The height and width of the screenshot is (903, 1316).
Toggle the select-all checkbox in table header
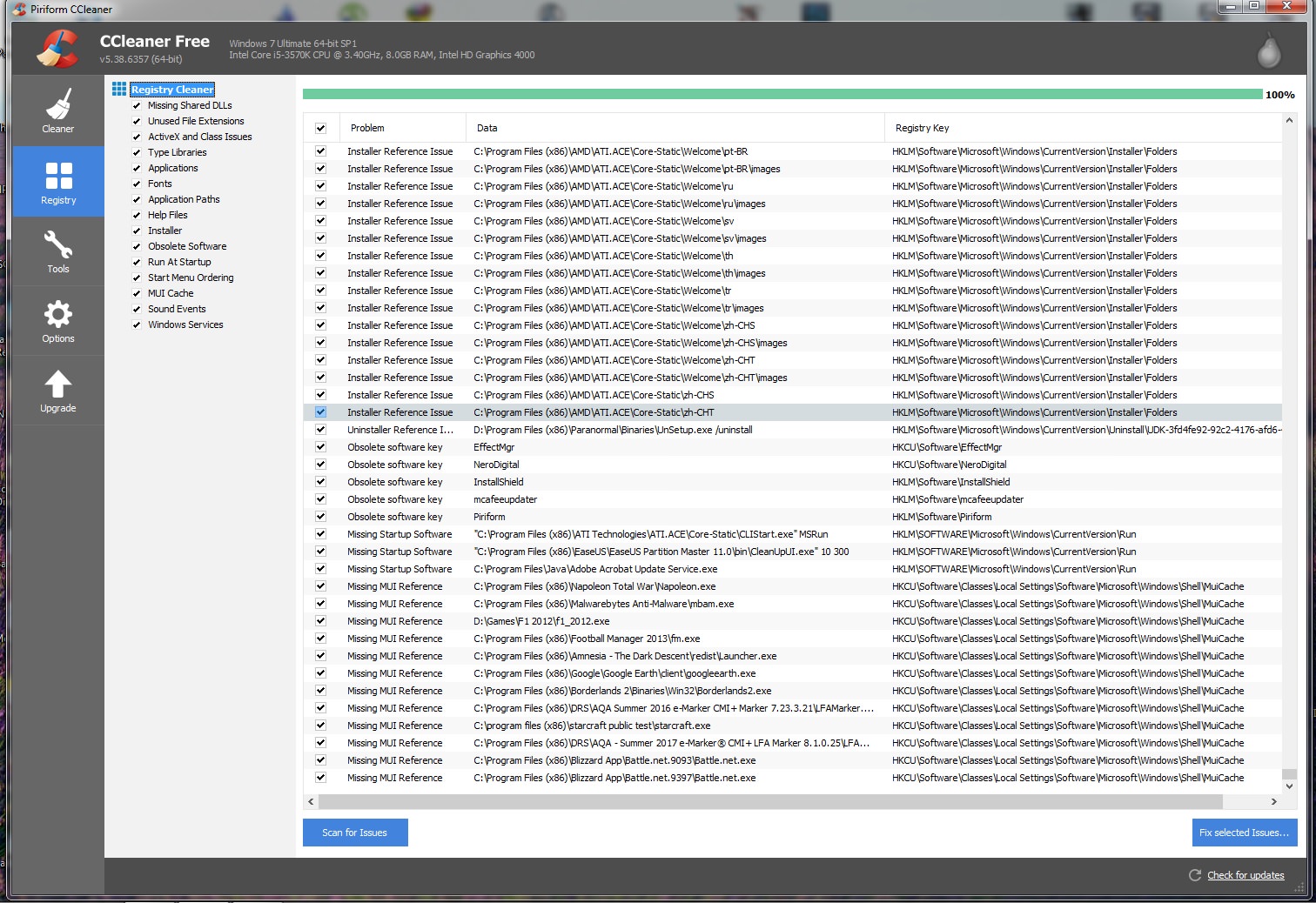(x=320, y=128)
